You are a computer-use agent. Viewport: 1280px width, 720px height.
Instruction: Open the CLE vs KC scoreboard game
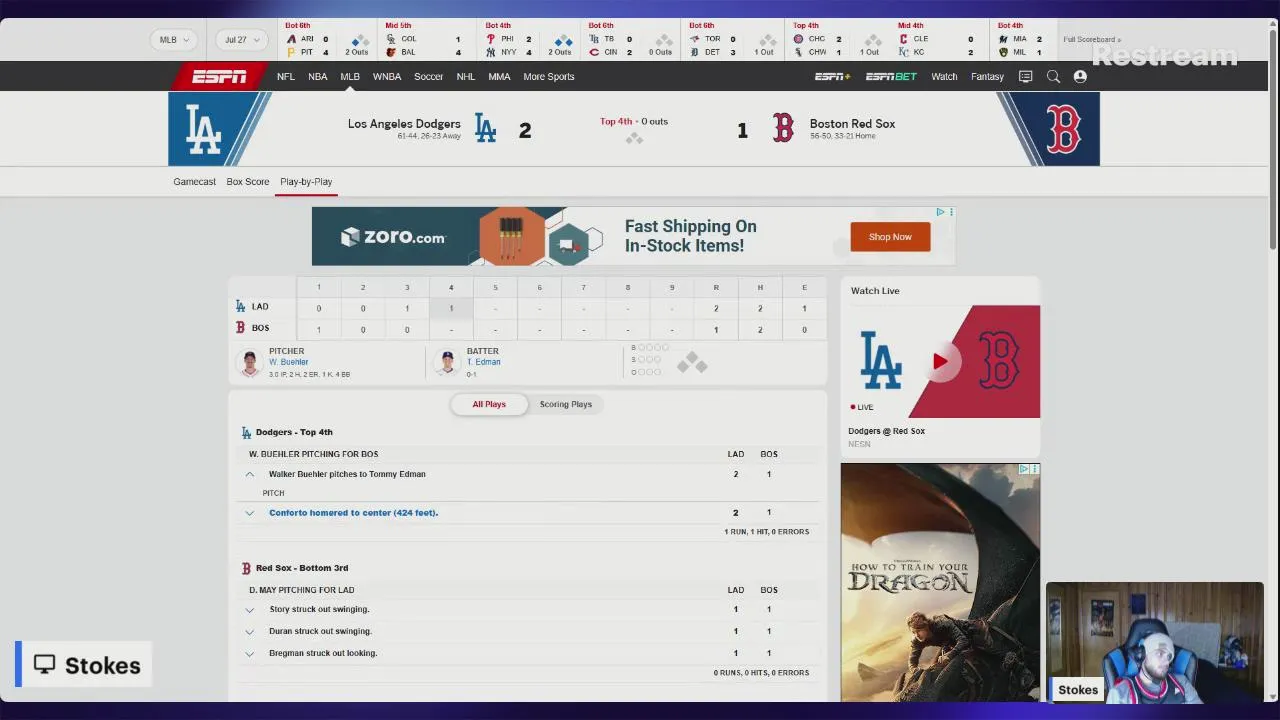click(938, 40)
